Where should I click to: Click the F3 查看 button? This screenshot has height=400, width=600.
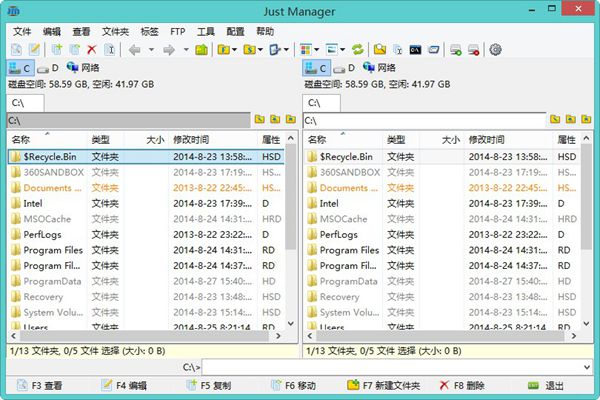click(x=40, y=385)
